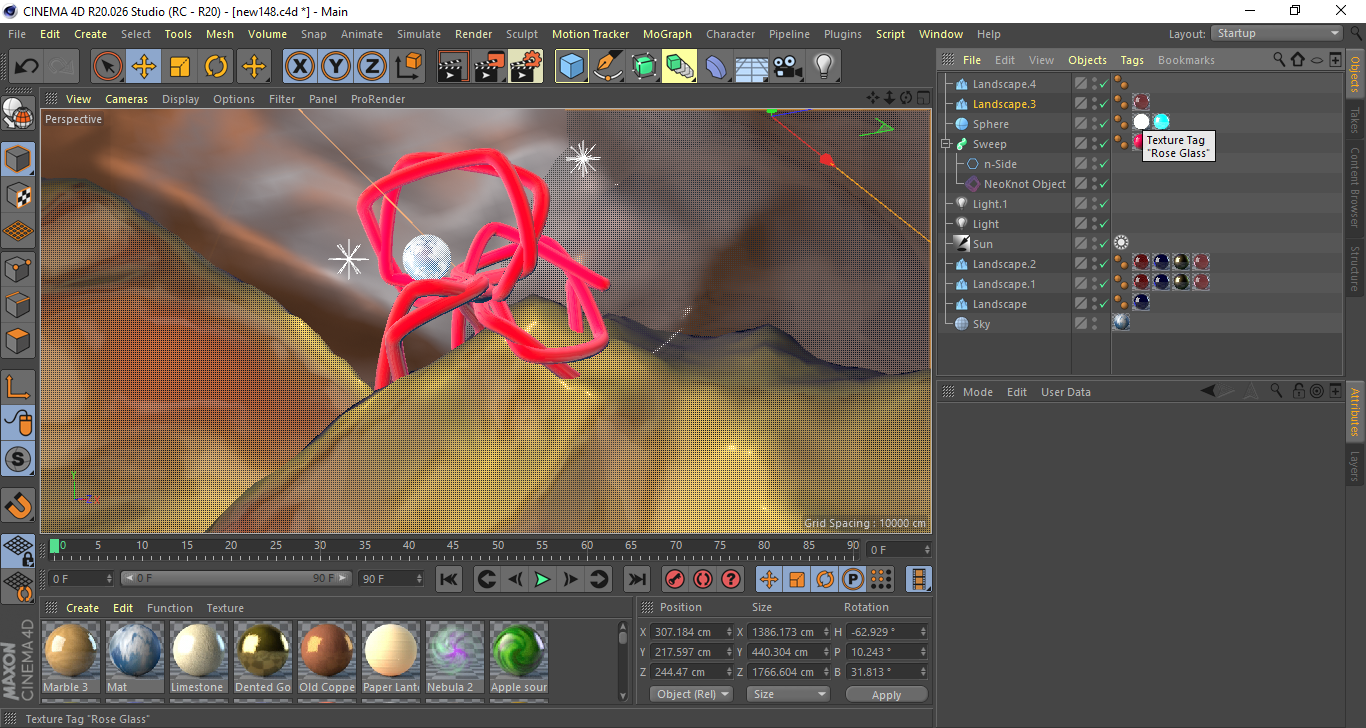Open the Bend deformer icon
This screenshot has width=1366, height=728.
716,67
